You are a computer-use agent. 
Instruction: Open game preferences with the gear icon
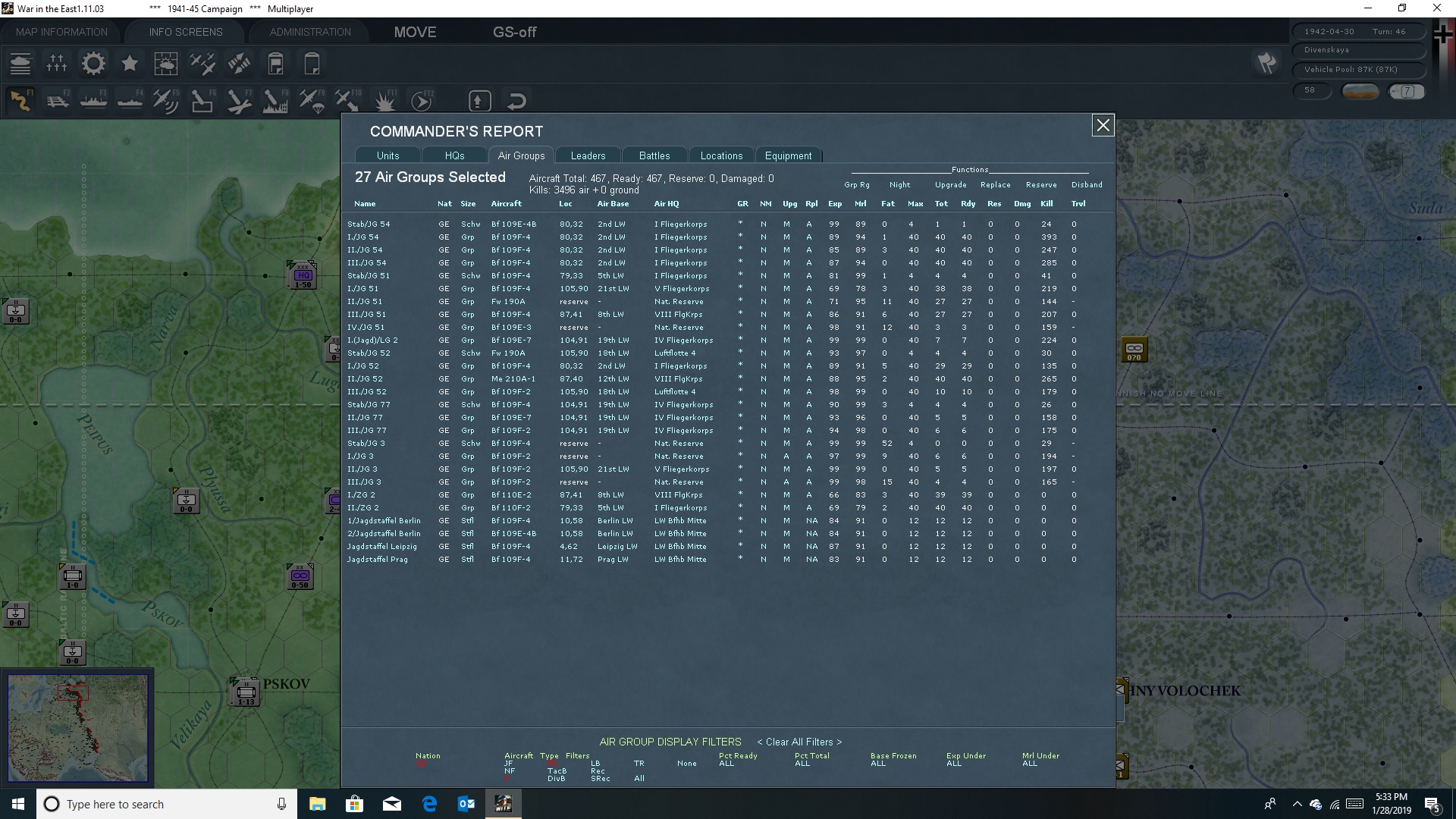(93, 63)
